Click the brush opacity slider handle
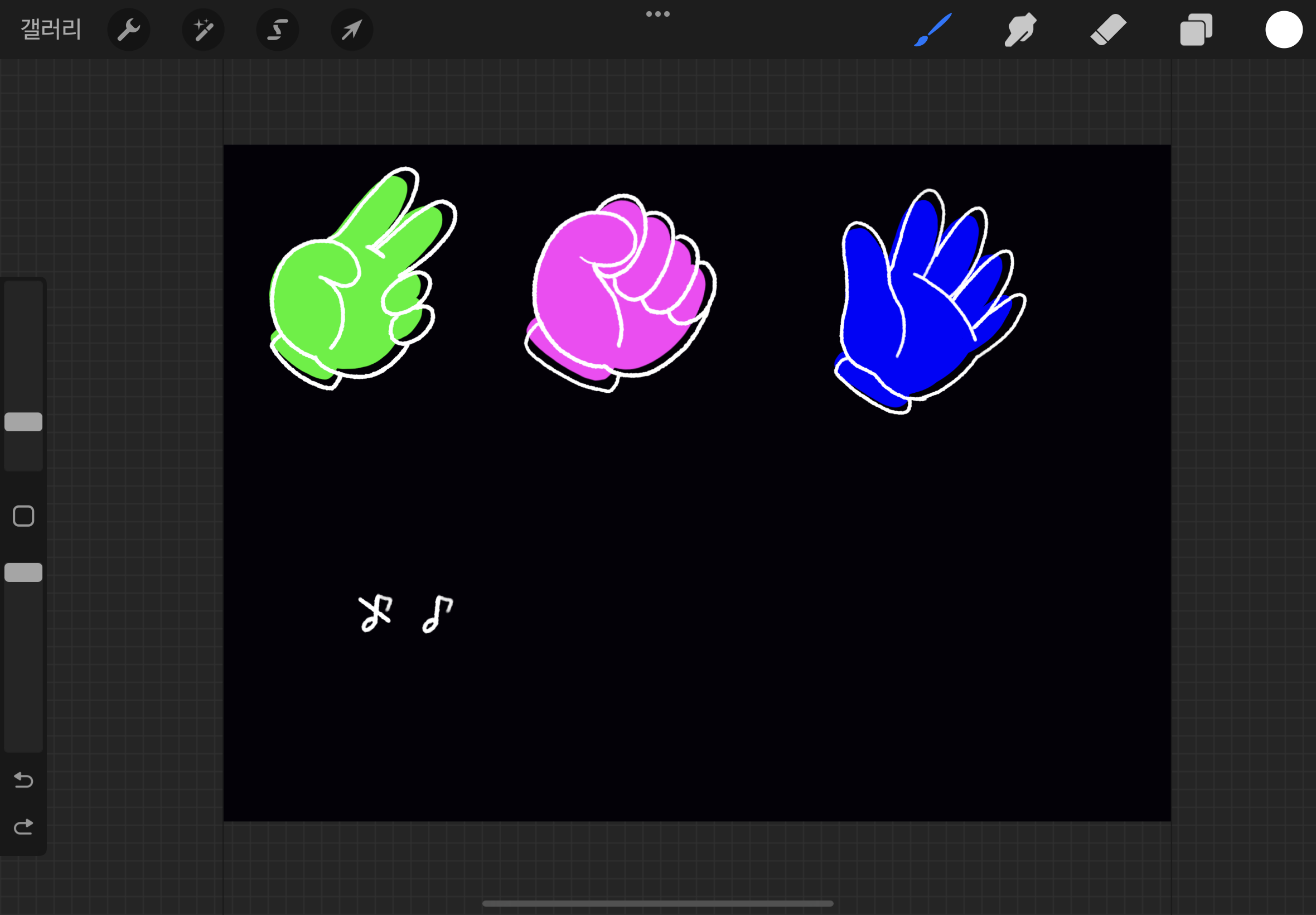1316x915 pixels. coord(23,572)
